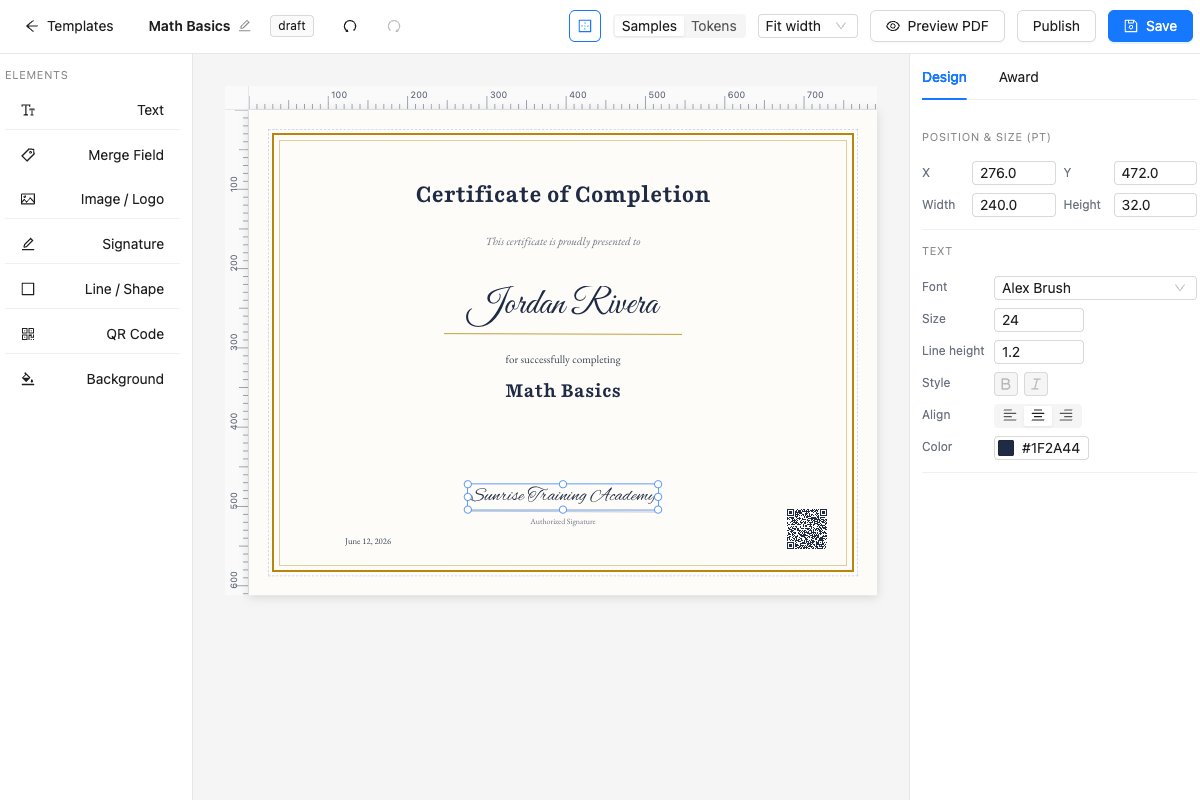Go back to Templates list
The height and width of the screenshot is (800, 1200).
tap(69, 26)
